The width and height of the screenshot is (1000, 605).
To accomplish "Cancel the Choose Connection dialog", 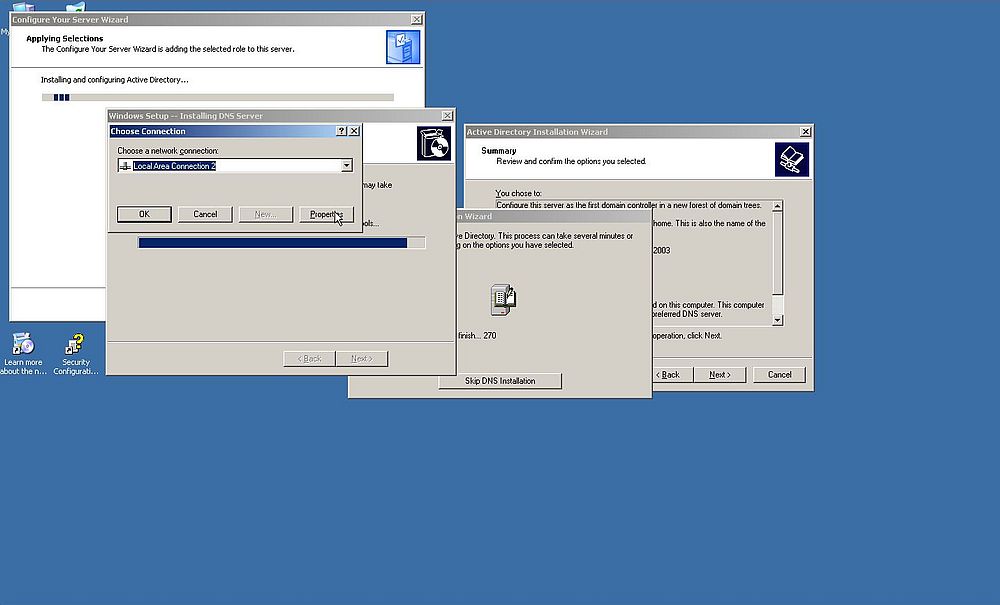I will tap(205, 214).
